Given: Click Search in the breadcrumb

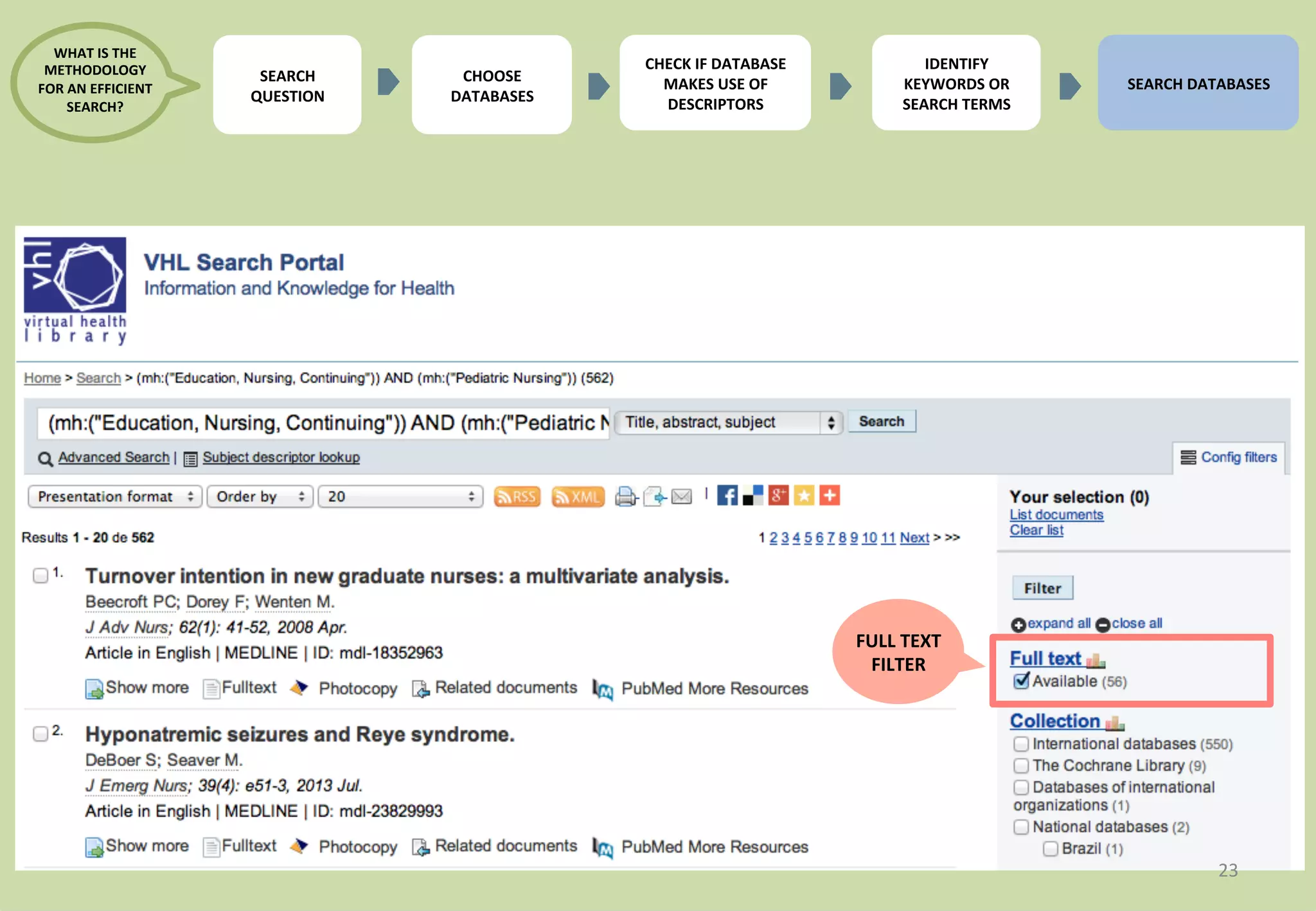Looking at the screenshot, I should (98, 378).
